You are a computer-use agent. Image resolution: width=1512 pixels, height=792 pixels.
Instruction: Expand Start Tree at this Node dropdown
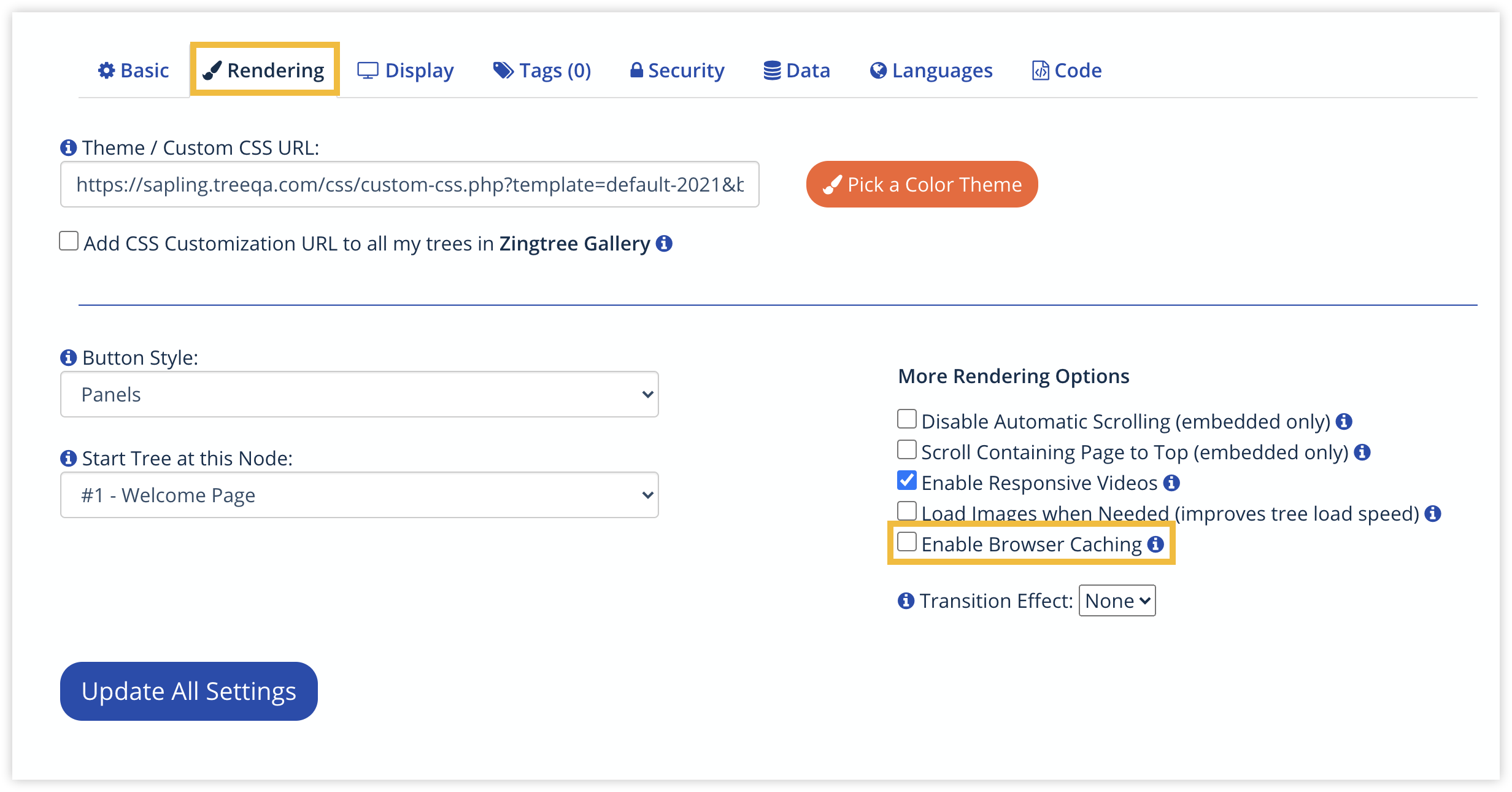click(x=360, y=495)
